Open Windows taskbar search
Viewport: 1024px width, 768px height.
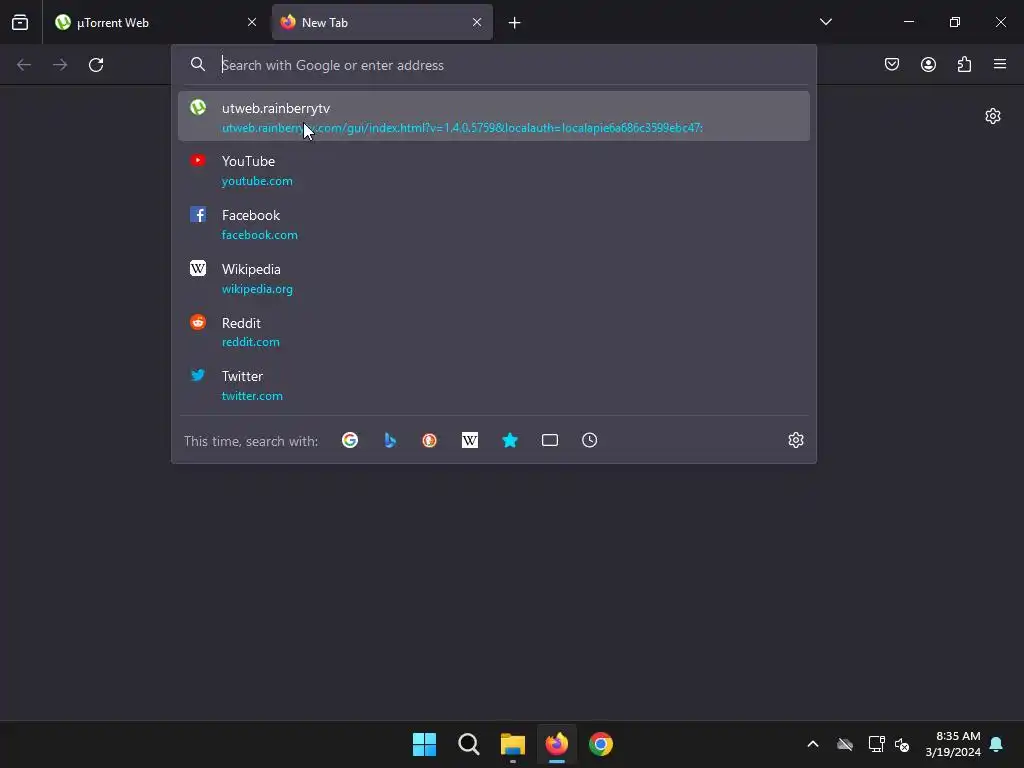click(x=468, y=744)
